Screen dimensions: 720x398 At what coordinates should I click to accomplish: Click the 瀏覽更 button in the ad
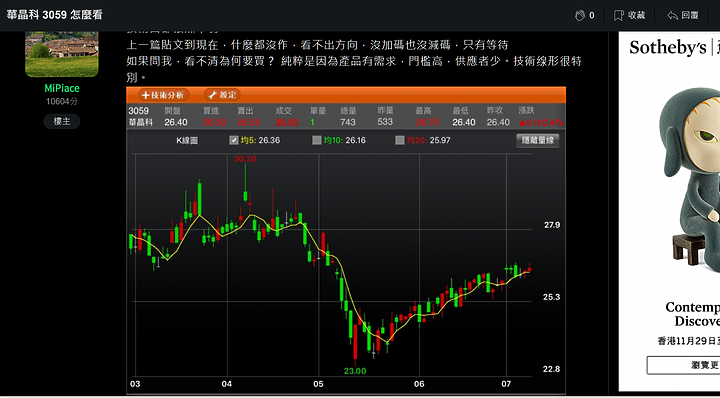click(684, 365)
